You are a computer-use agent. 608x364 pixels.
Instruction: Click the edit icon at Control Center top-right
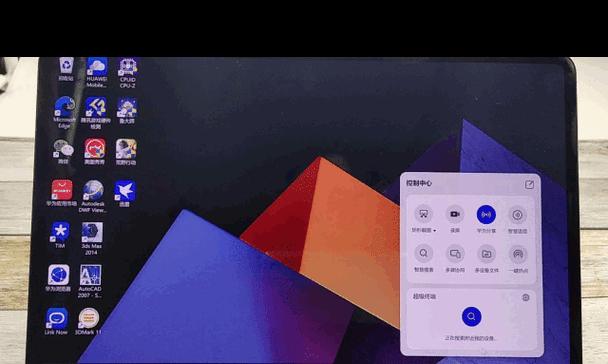(529, 185)
